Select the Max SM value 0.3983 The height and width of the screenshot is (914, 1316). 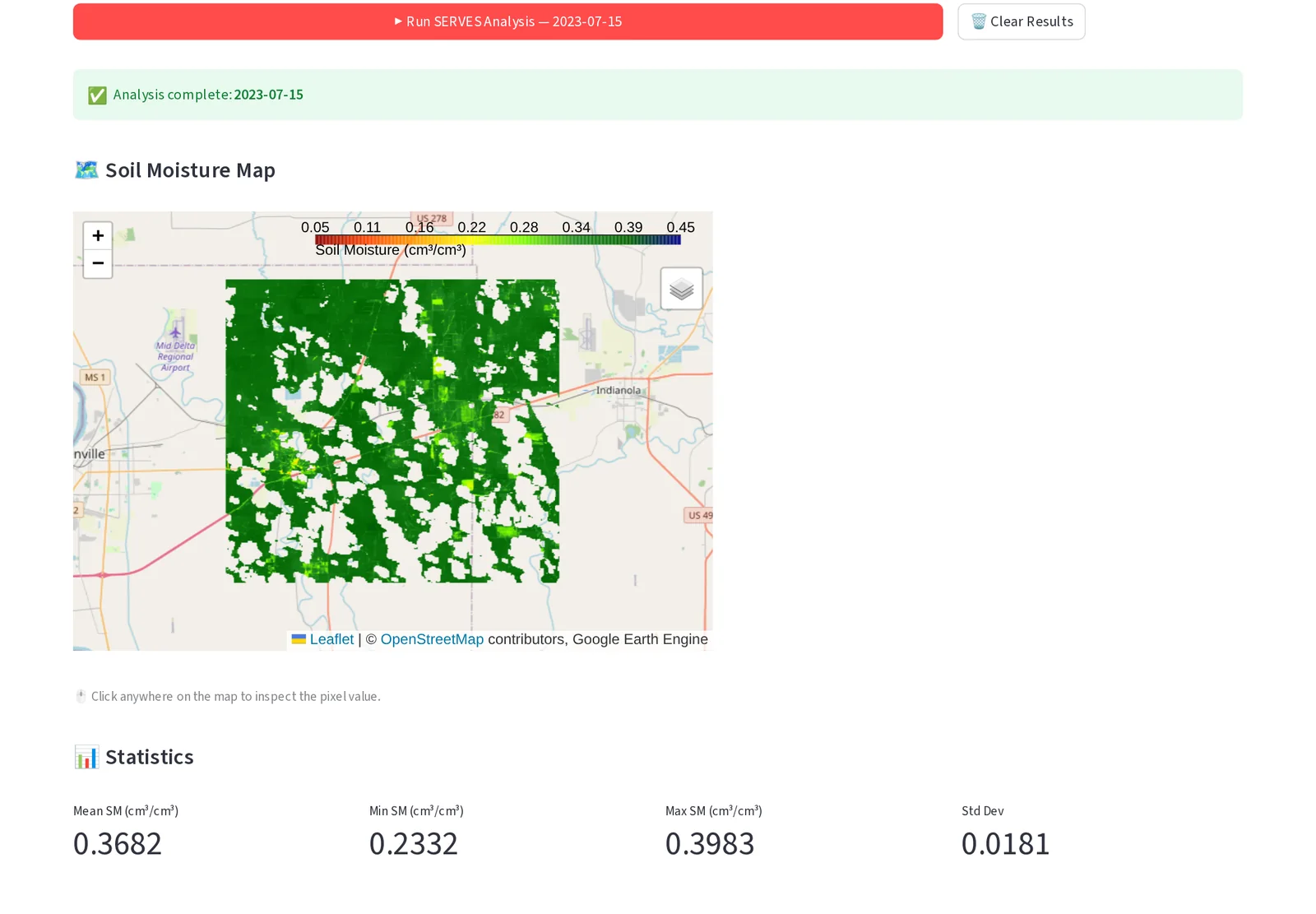(710, 843)
